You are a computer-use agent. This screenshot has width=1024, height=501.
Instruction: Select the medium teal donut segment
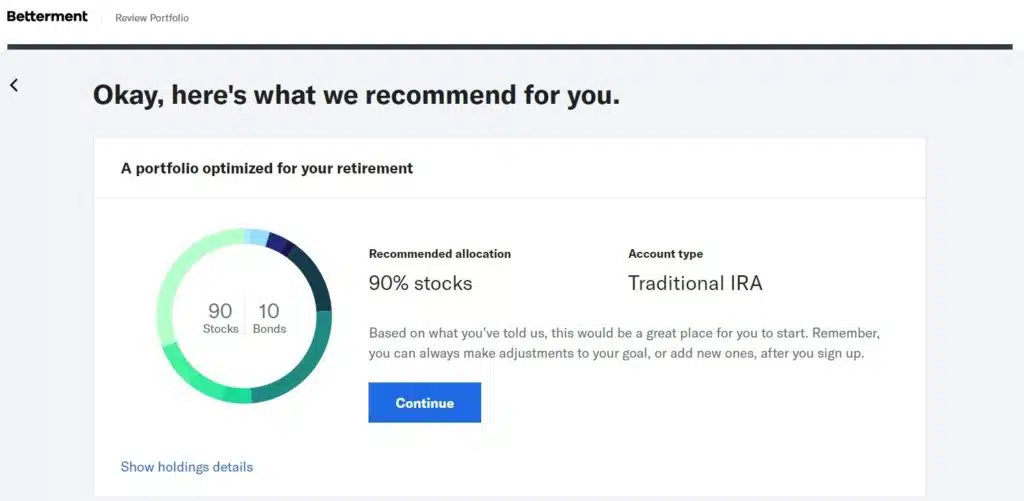click(x=298, y=368)
